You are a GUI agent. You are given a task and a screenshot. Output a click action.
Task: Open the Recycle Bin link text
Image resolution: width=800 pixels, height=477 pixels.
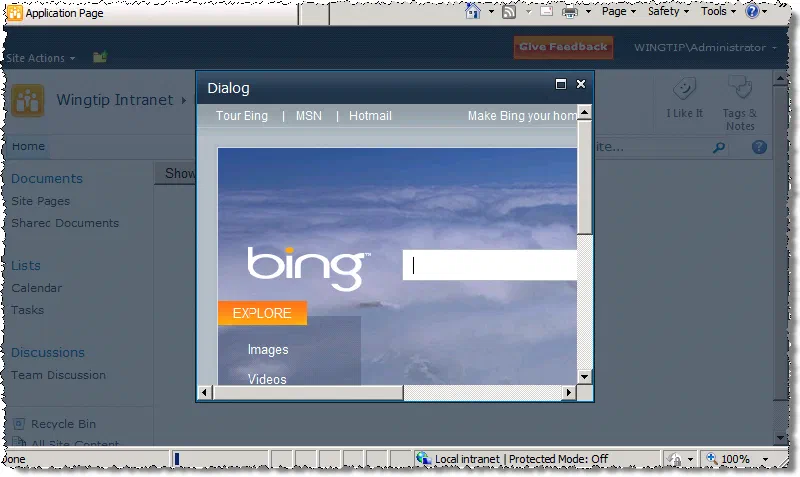pyautogui.click(x=63, y=424)
